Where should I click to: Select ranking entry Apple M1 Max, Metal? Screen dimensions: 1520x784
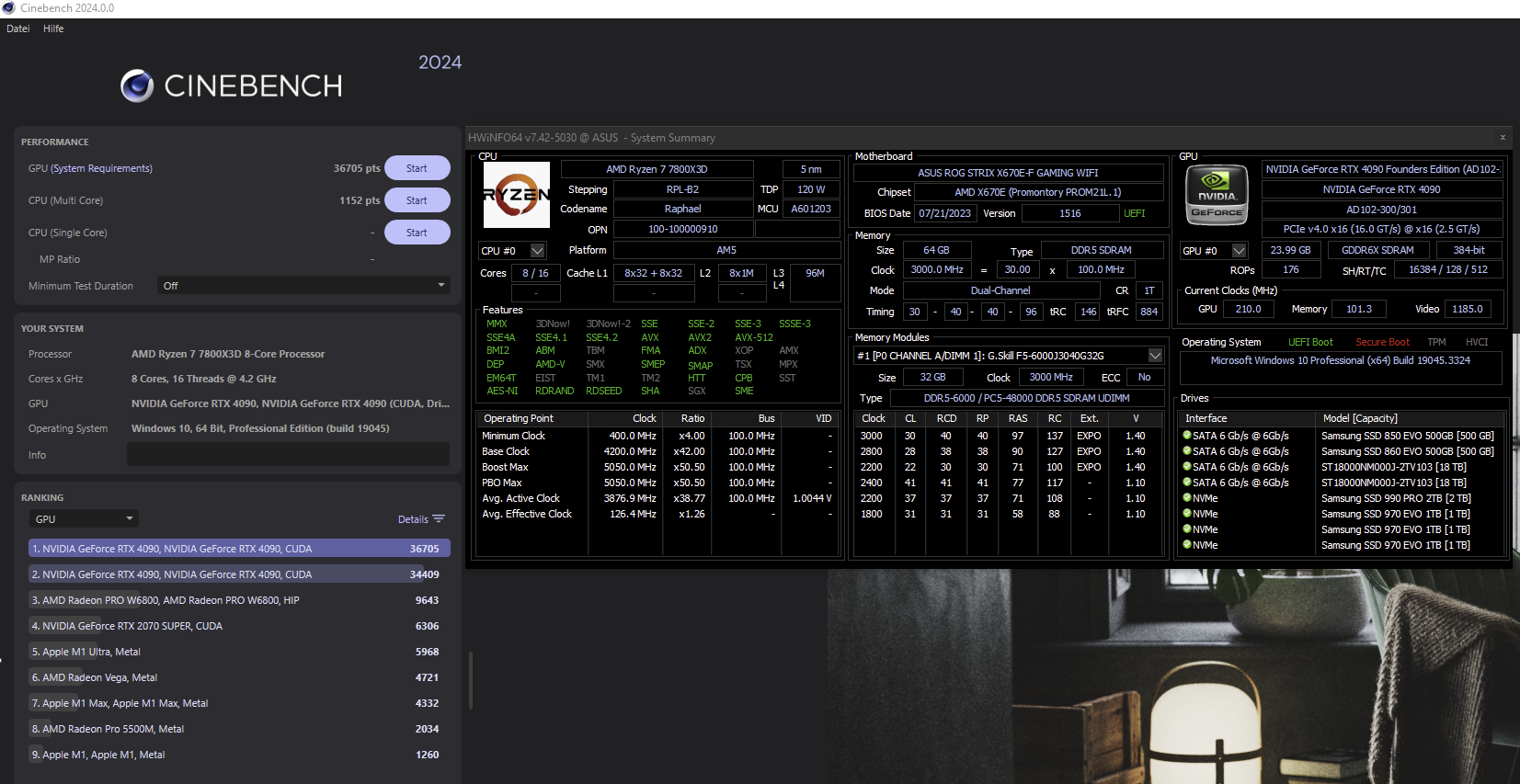(239, 703)
